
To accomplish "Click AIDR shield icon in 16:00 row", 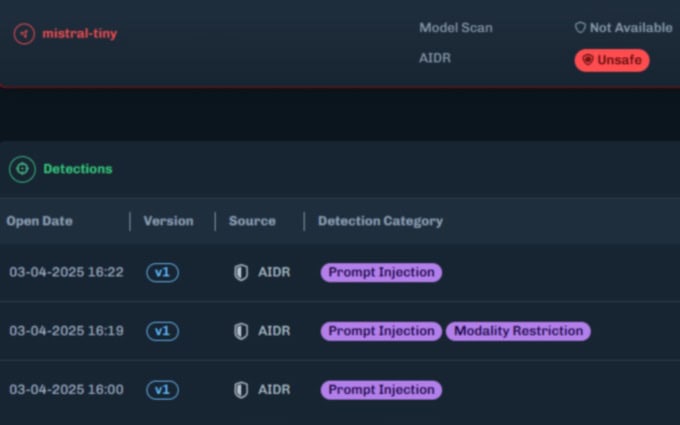I will click(241, 389).
